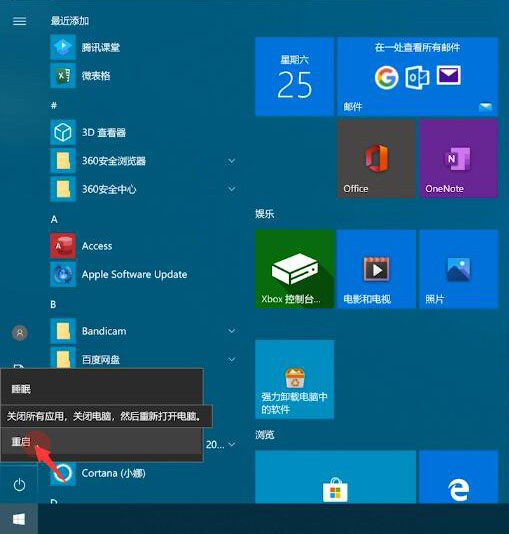Open the hamburger menu at top left
509x534 pixels.
(x=19, y=21)
